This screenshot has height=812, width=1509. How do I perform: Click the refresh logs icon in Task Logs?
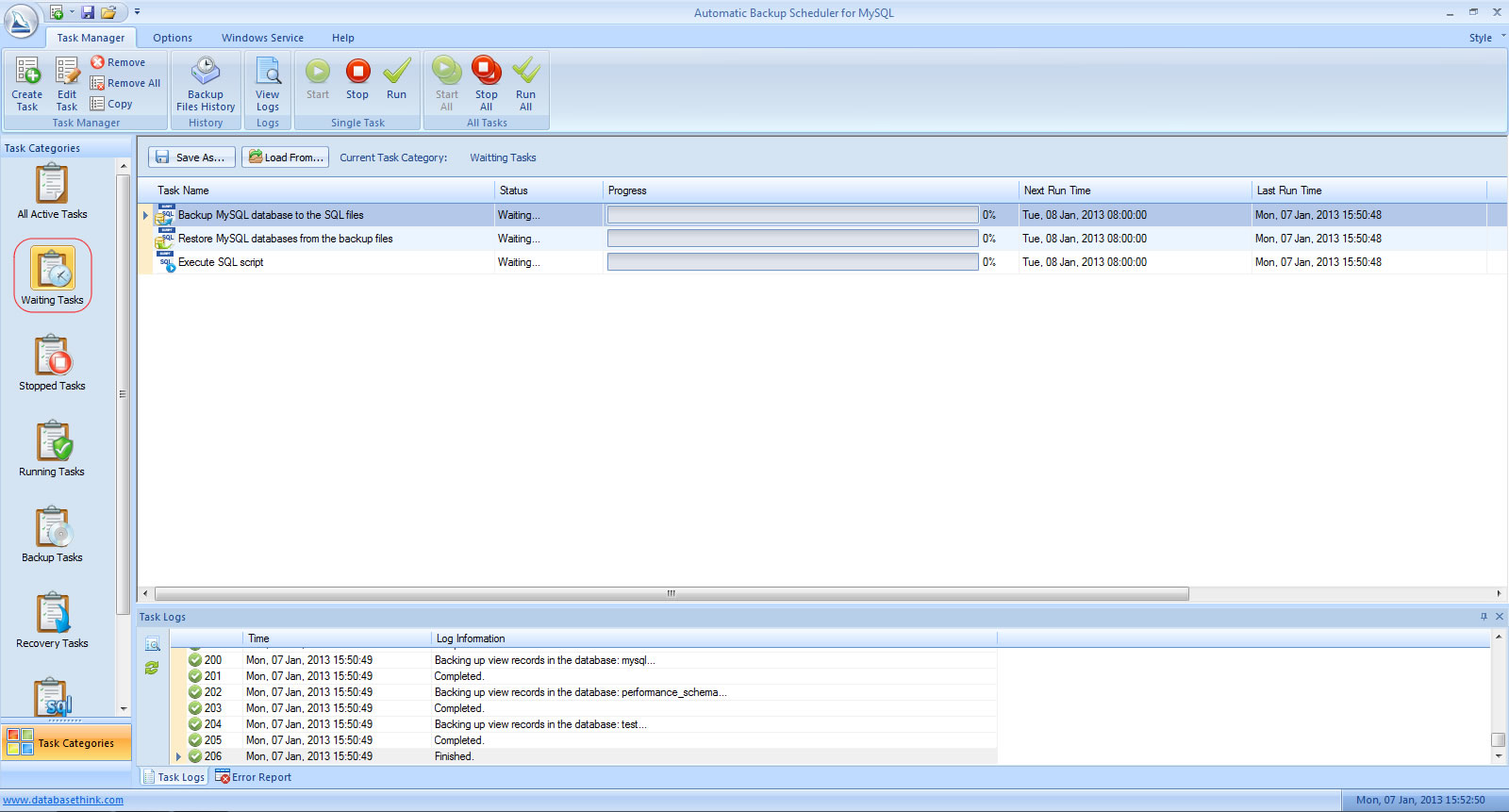152,668
